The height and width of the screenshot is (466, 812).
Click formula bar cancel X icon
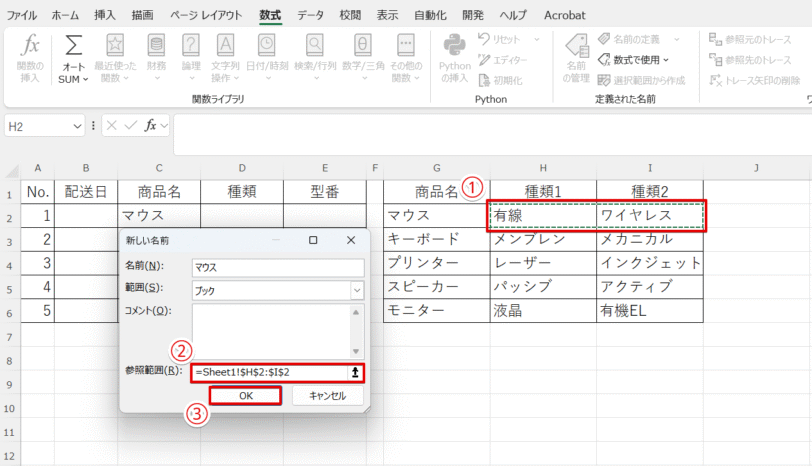pyautogui.click(x=112, y=126)
